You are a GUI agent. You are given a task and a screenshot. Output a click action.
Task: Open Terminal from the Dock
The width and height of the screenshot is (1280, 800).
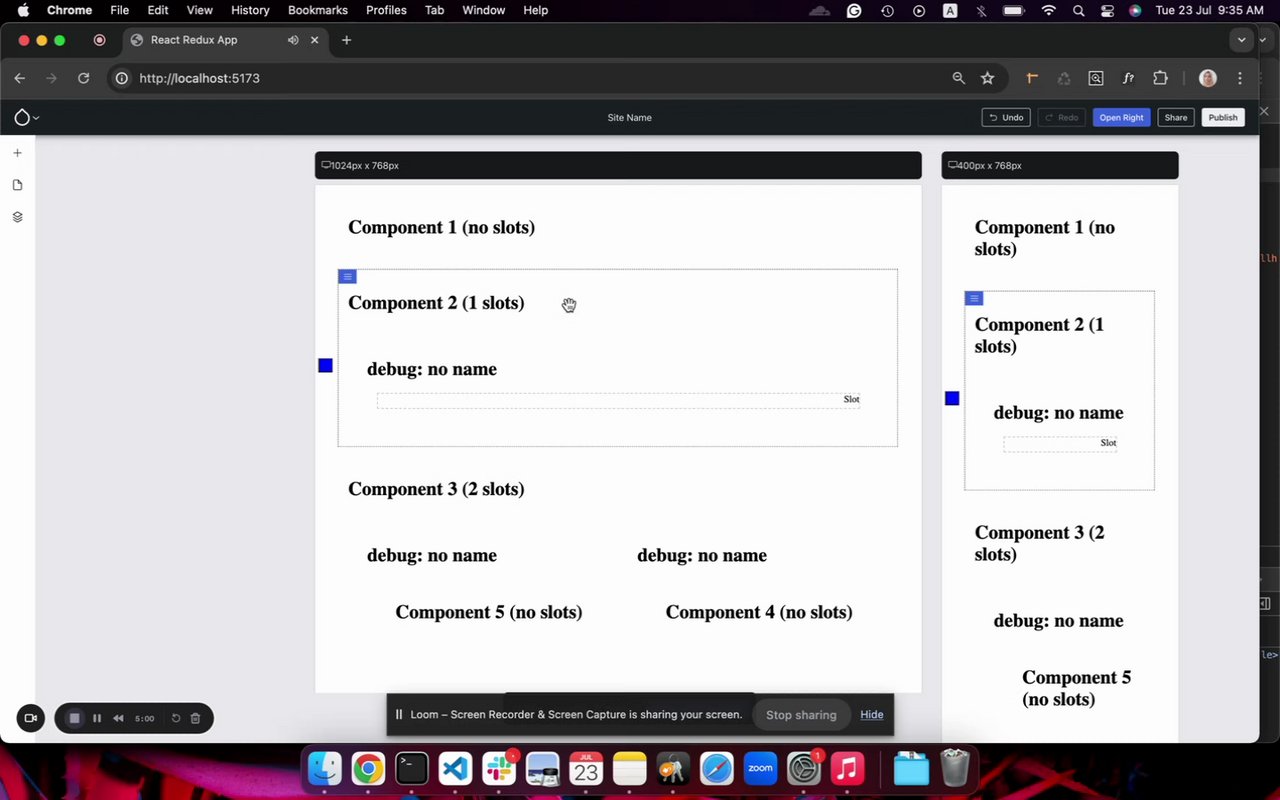(412, 769)
